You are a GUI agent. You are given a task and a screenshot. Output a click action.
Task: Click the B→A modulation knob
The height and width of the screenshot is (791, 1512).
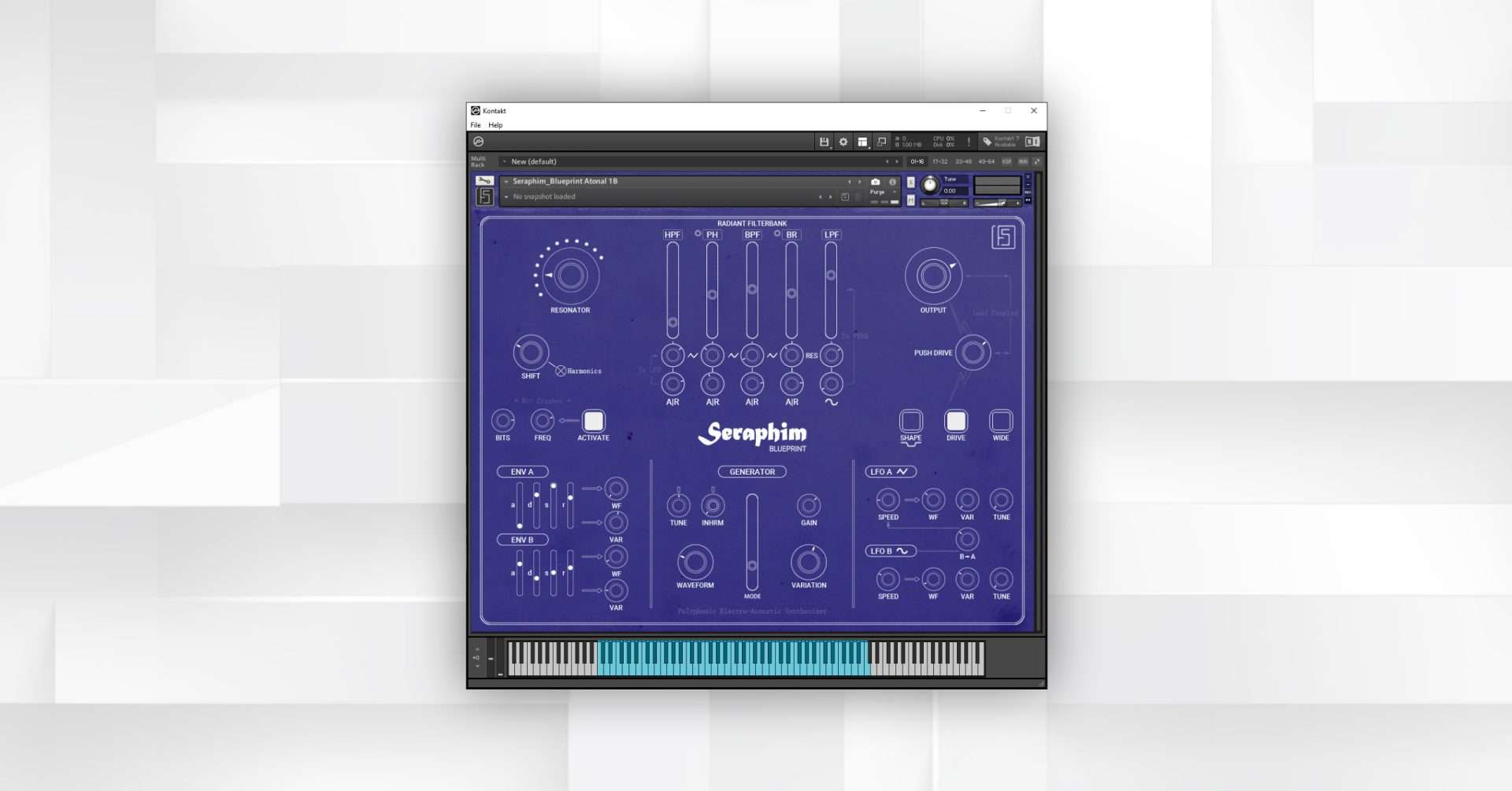967,539
